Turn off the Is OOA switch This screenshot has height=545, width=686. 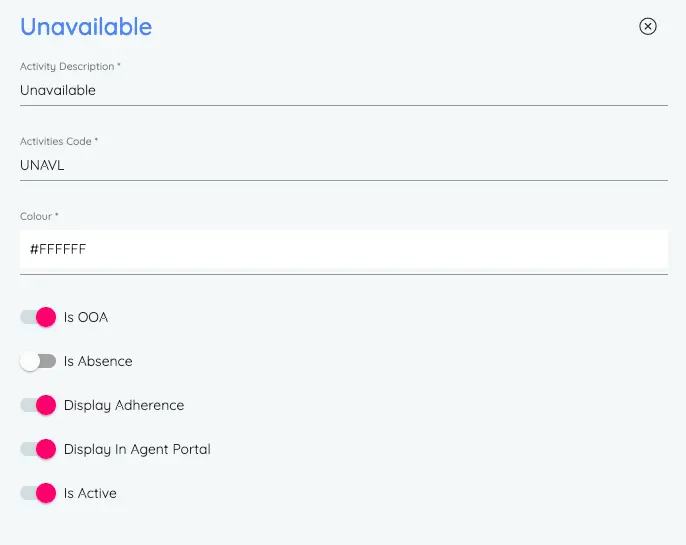(38, 317)
